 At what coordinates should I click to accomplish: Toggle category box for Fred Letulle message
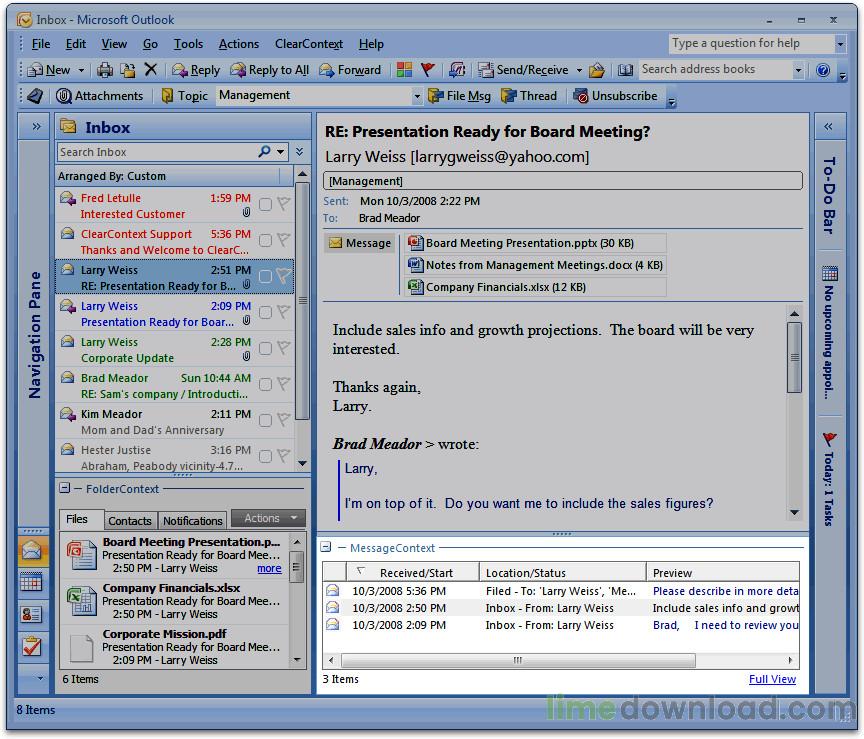point(265,204)
